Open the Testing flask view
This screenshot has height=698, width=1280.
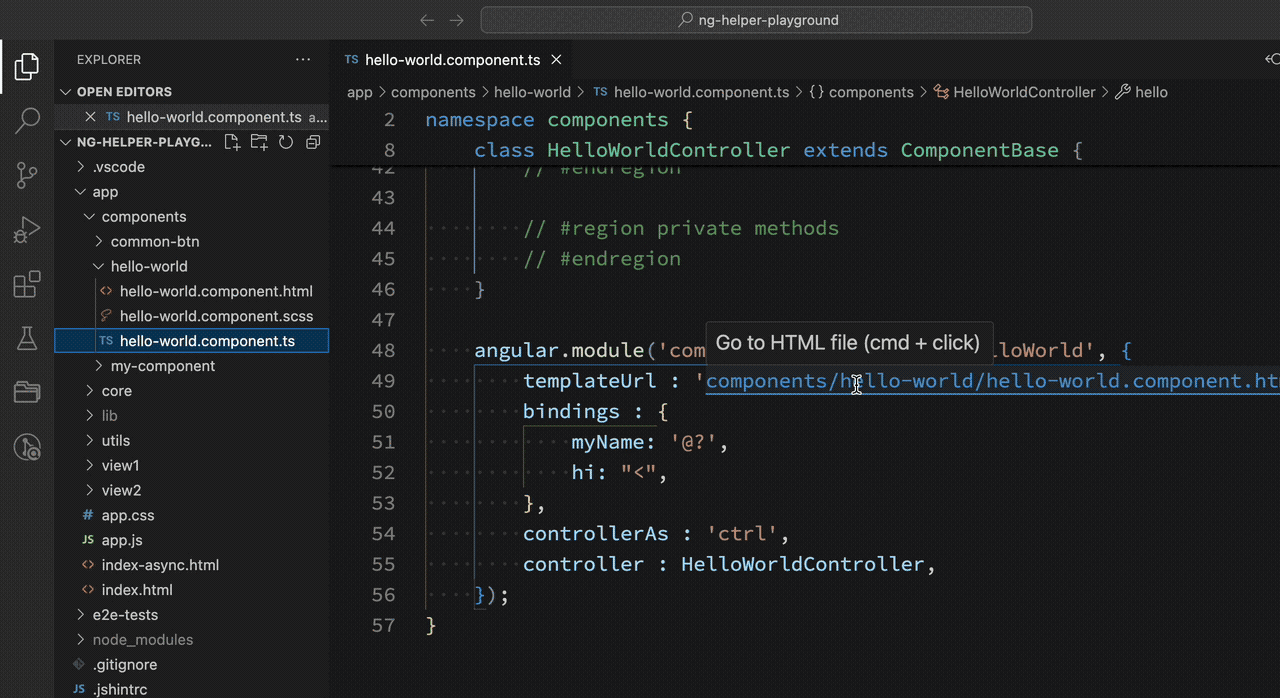click(x=27, y=339)
